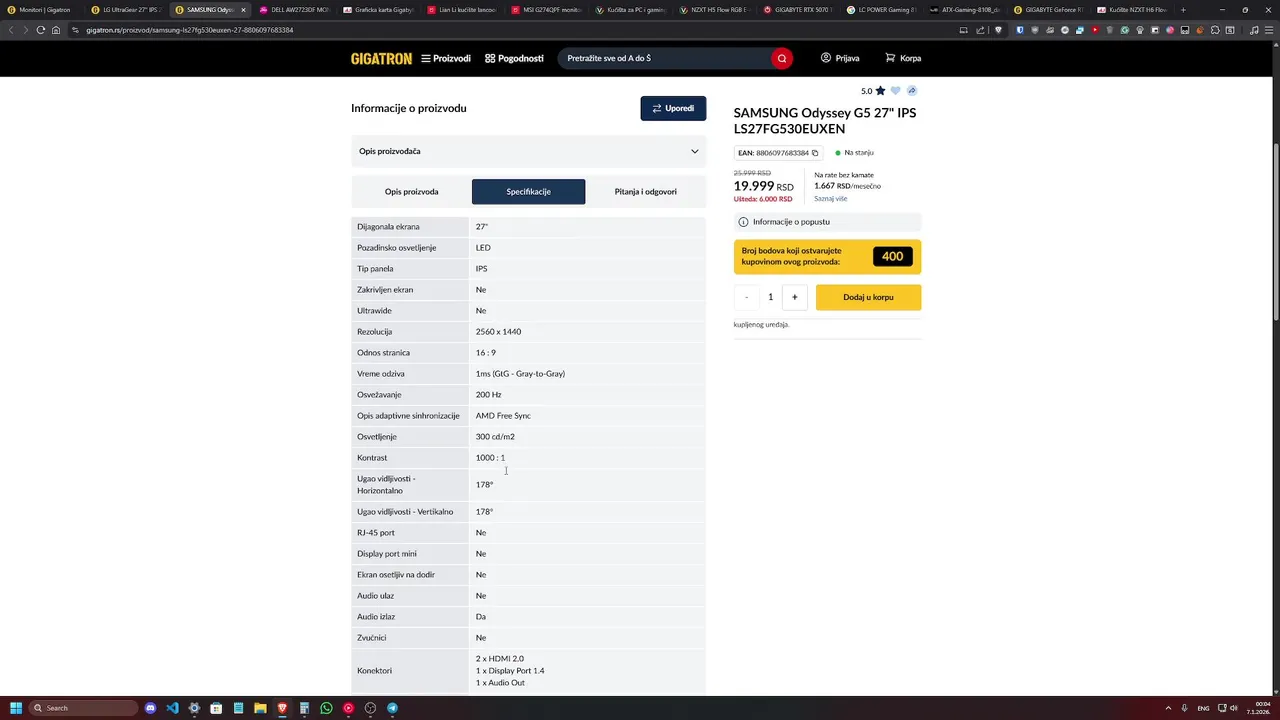Viewport: 1280px width, 720px height.
Task: Switch to Monitori | Gigatron browser tab
Action: 40,10
